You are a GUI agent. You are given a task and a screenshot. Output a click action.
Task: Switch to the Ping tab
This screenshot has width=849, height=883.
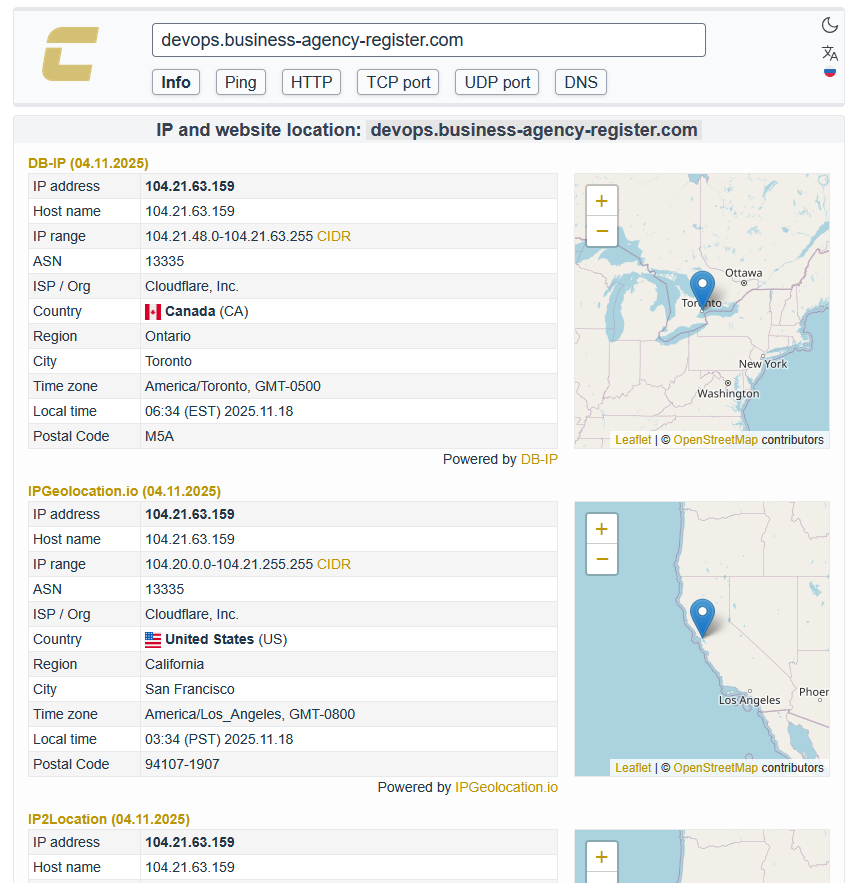click(x=240, y=82)
